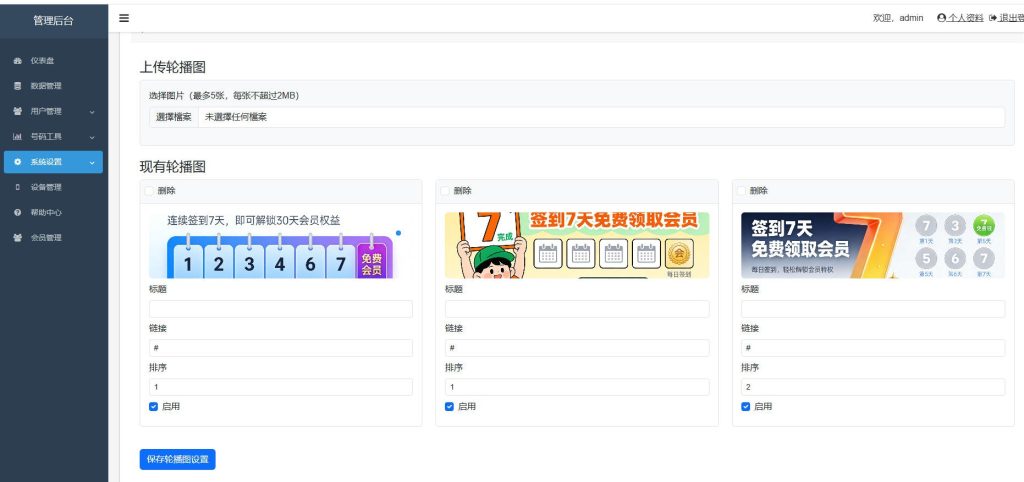This screenshot has height=482, width=1024.
Task: Toggle the hamburger sidebar menu icon
Action: [x=123, y=18]
